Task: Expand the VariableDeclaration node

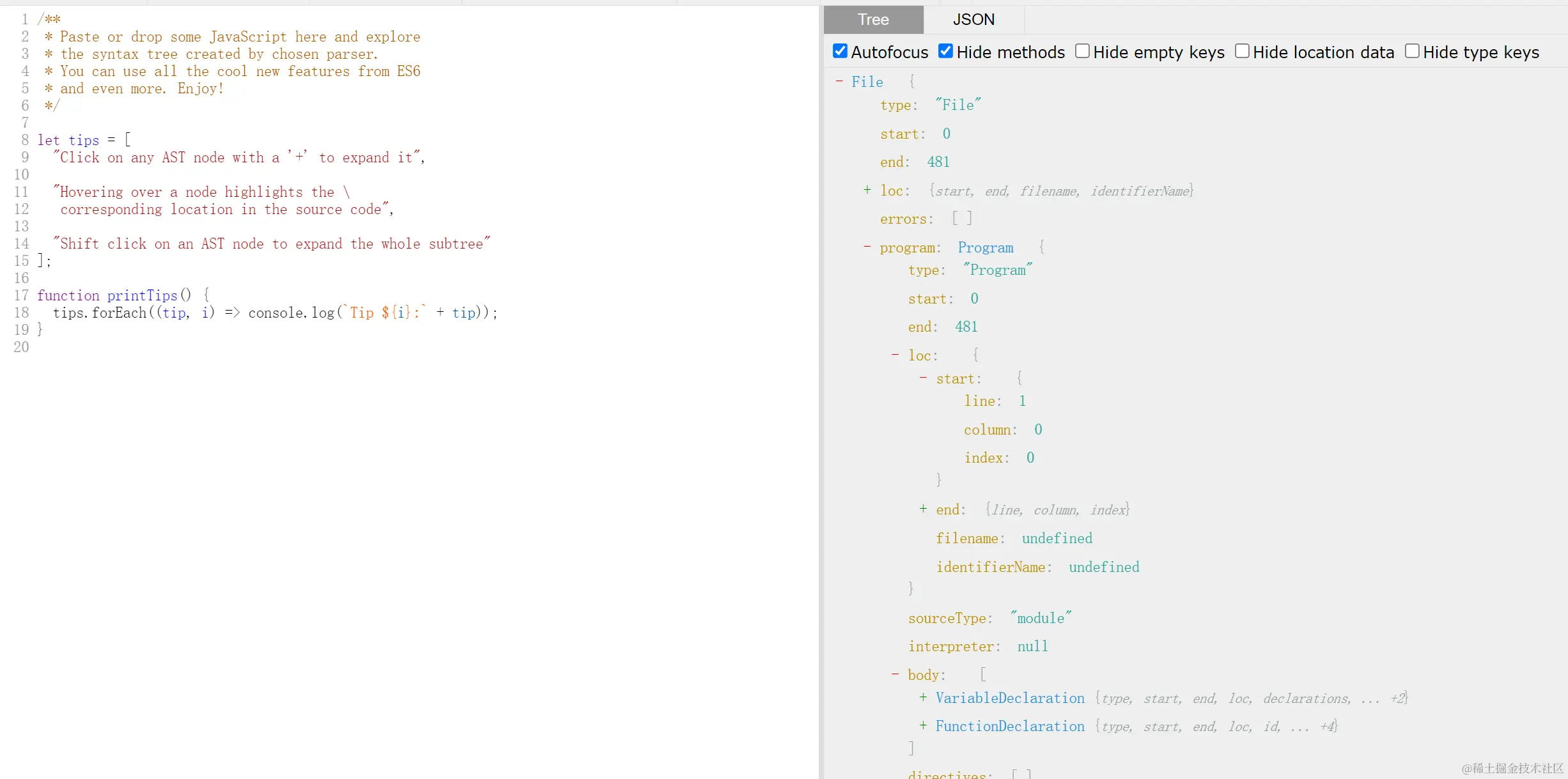Action: (x=923, y=697)
